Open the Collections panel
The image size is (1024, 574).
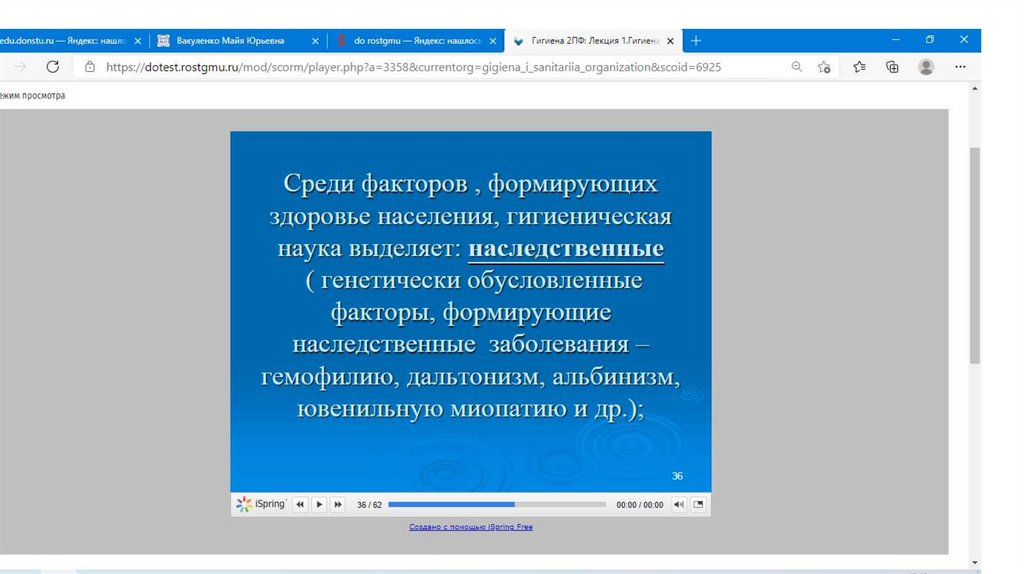pyautogui.click(x=892, y=67)
